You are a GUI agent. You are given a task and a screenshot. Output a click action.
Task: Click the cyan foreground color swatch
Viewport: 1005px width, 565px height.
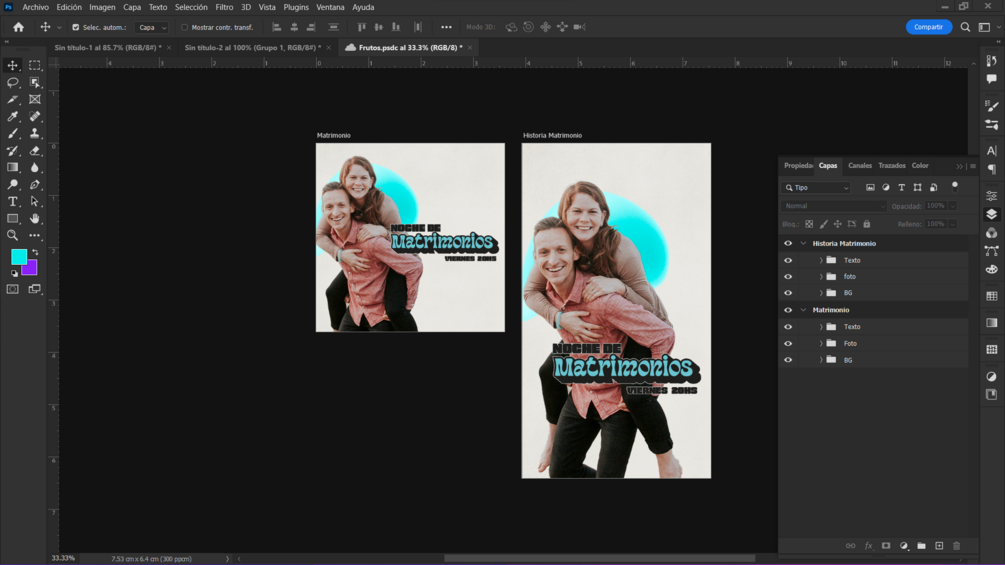coord(18,257)
